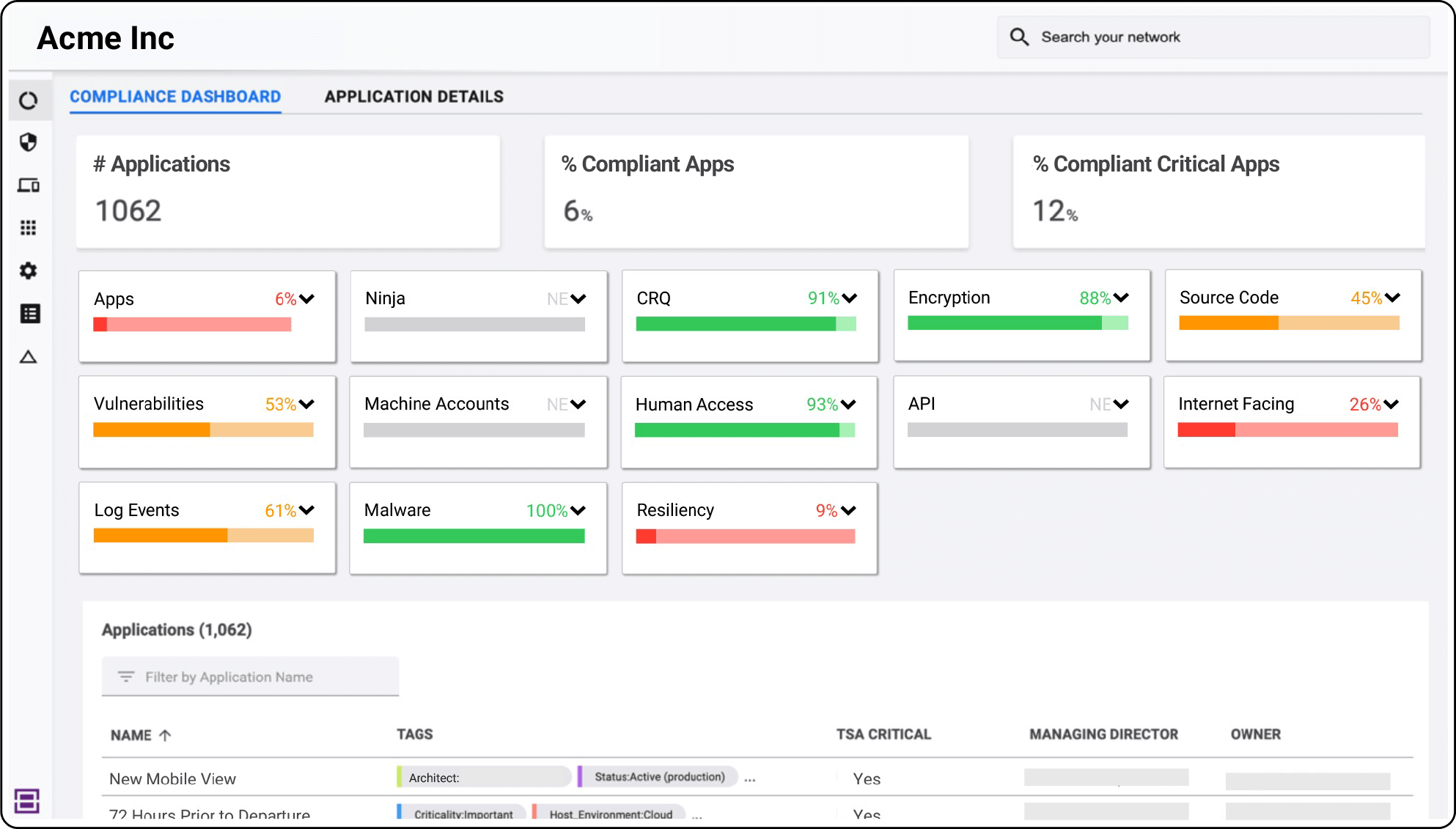This screenshot has height=829, width=1456.
Task: Expand the Ninja card chevron
Action: [x=578, y=299]
